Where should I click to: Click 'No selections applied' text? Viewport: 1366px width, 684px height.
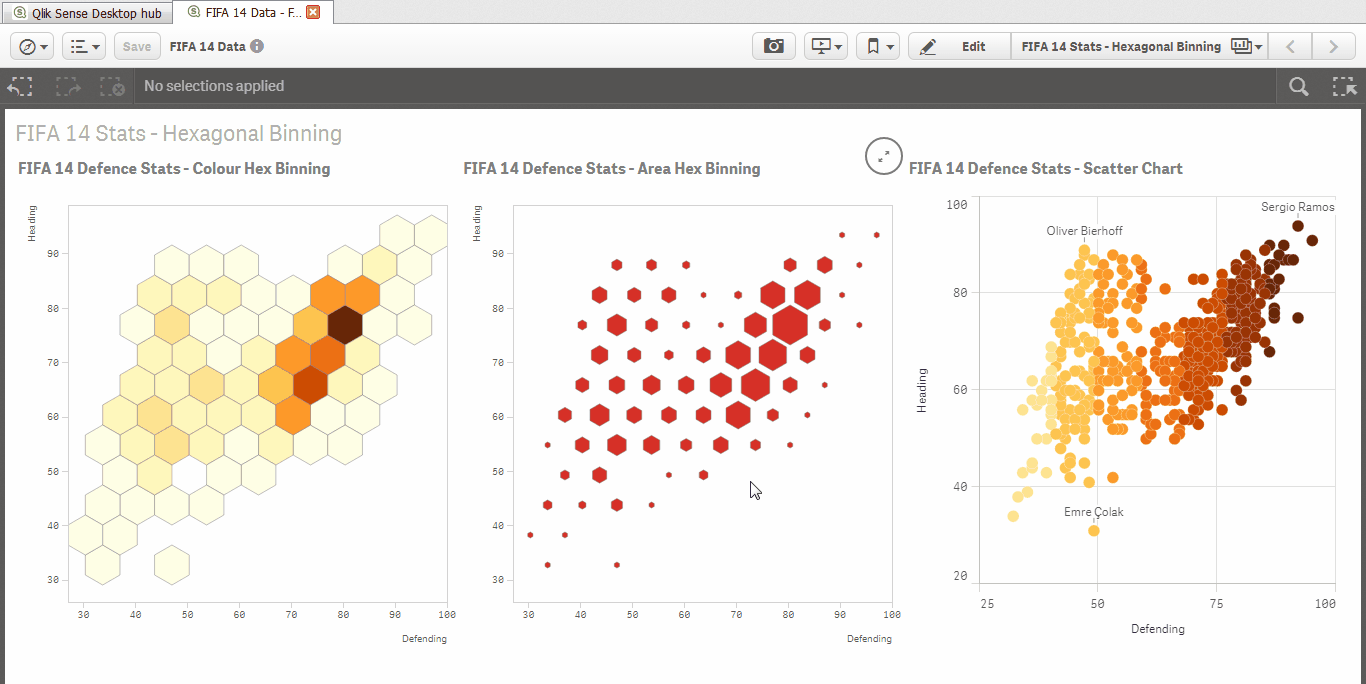[x=214, y=86]
